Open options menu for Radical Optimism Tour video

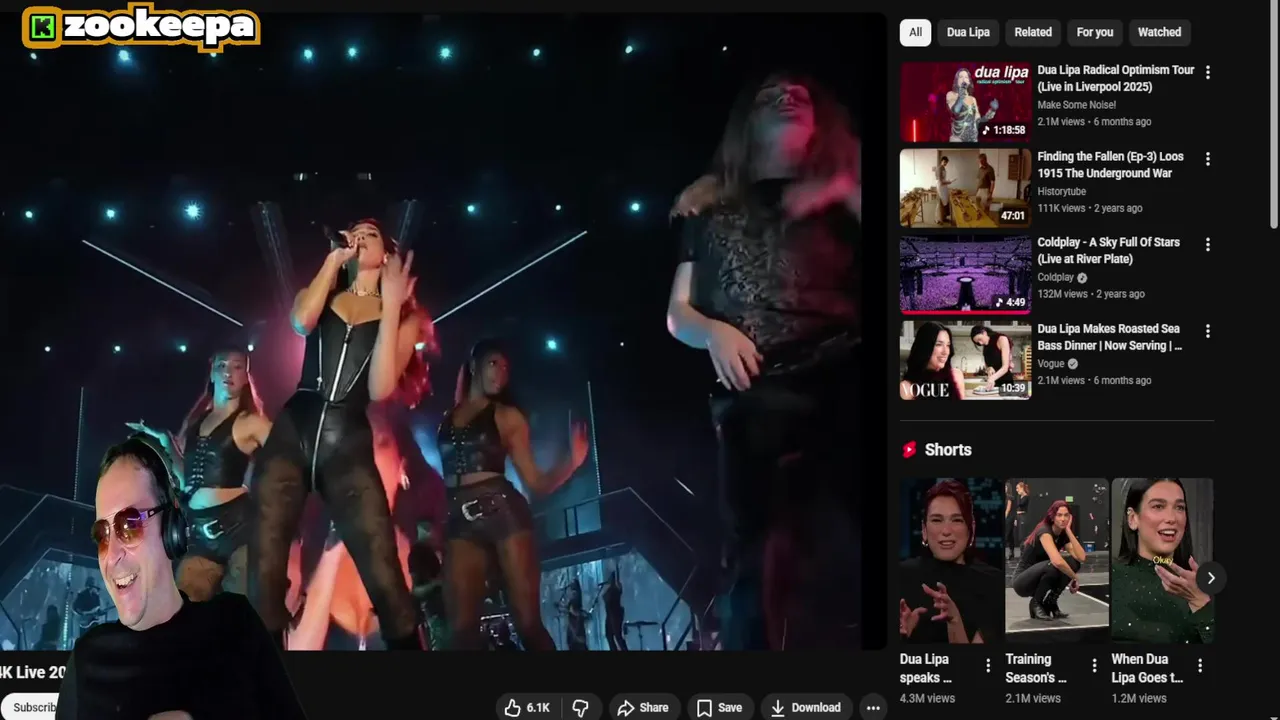pos(1207,72)
